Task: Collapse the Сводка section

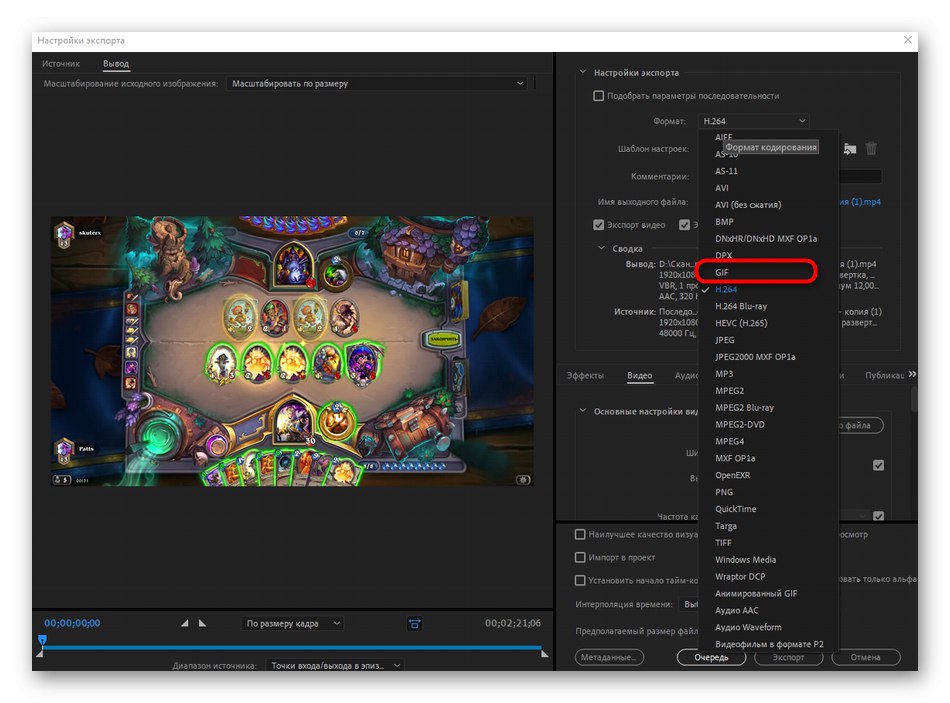Action: click(602, 248)
